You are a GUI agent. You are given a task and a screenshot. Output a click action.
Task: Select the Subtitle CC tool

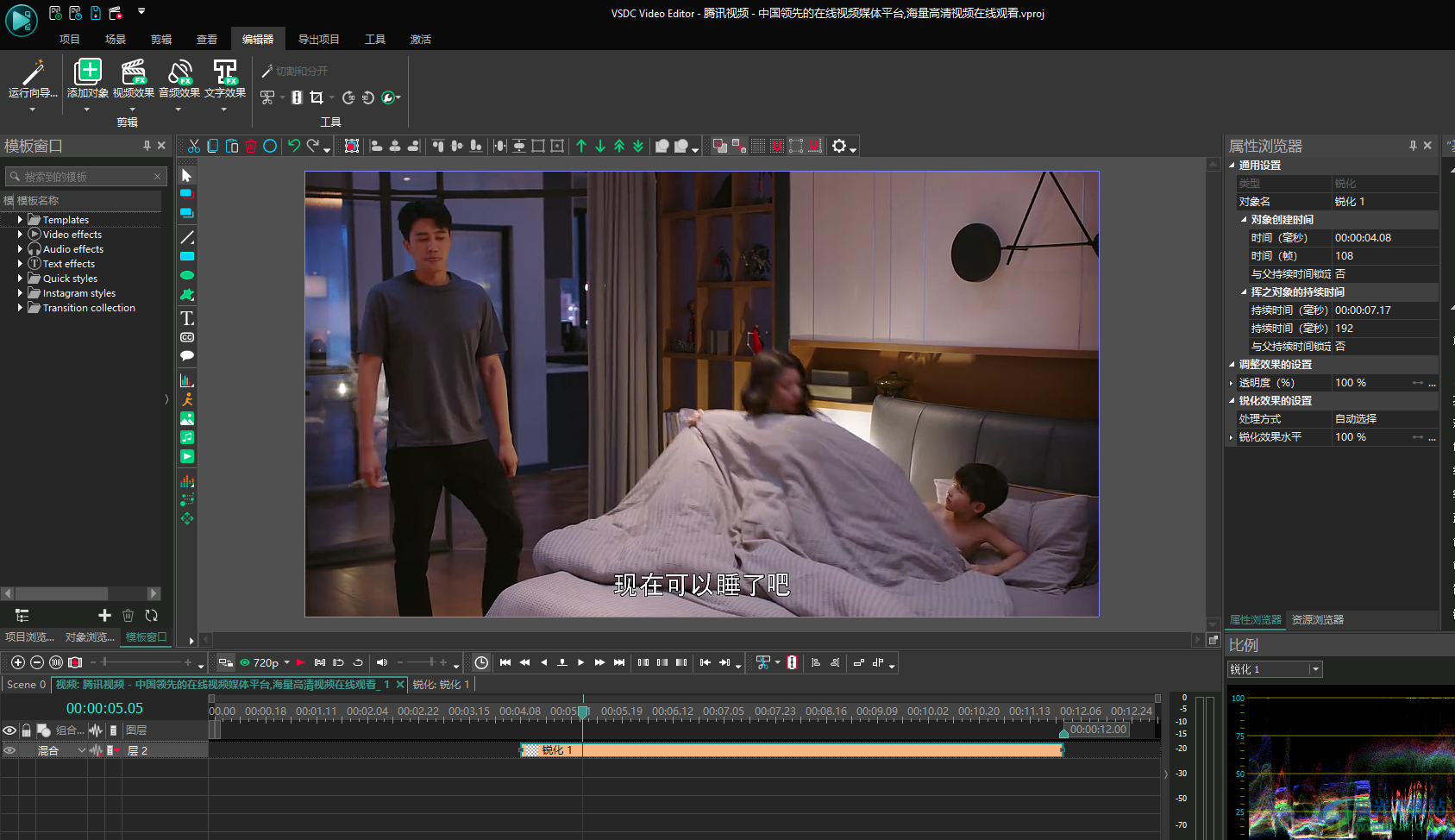pos(187,337)
